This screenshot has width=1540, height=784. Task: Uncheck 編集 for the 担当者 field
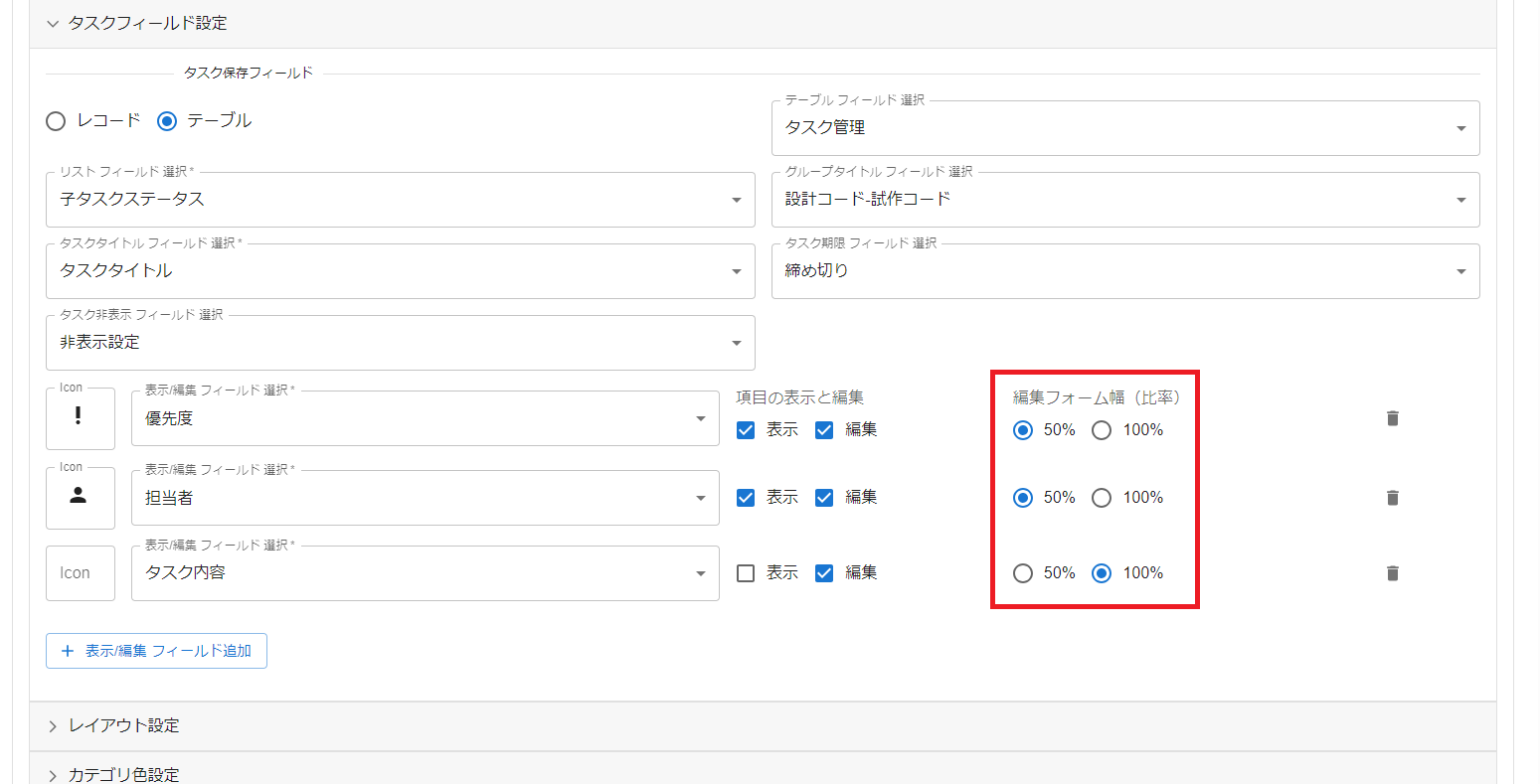pyautogui.click(x=823, y=497)
